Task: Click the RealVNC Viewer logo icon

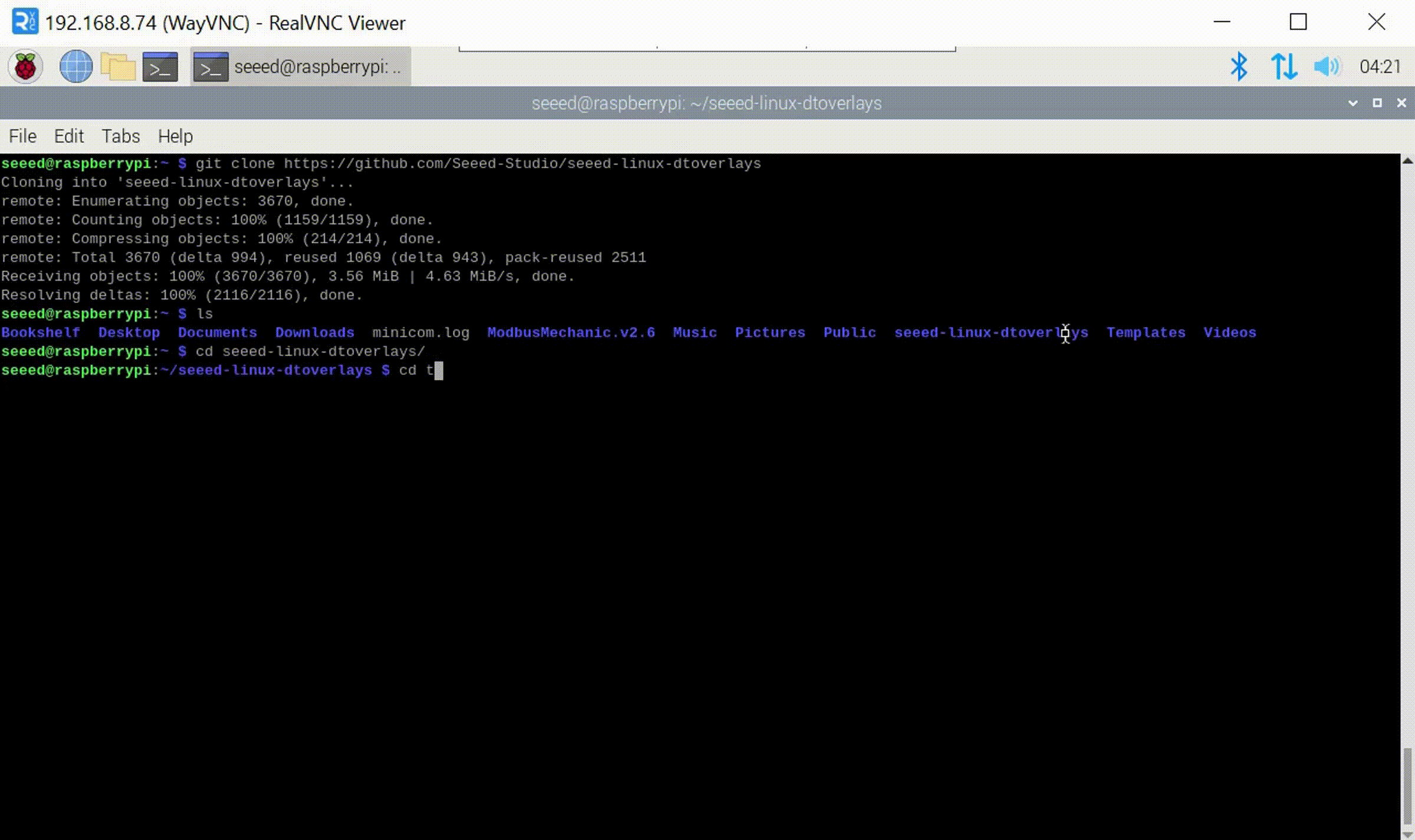Action: point(25,22)
